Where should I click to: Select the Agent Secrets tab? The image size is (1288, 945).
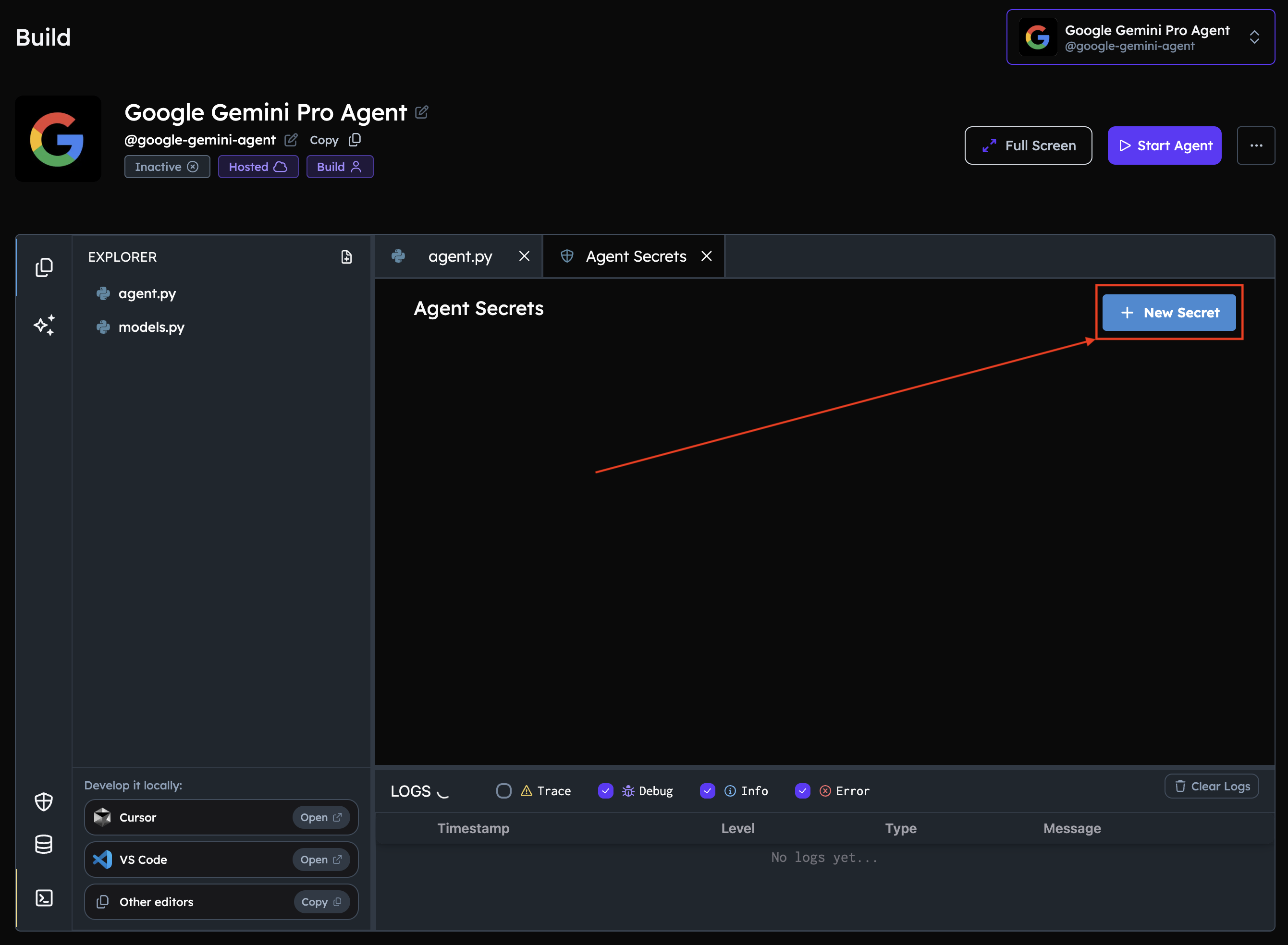pos(633,256)
